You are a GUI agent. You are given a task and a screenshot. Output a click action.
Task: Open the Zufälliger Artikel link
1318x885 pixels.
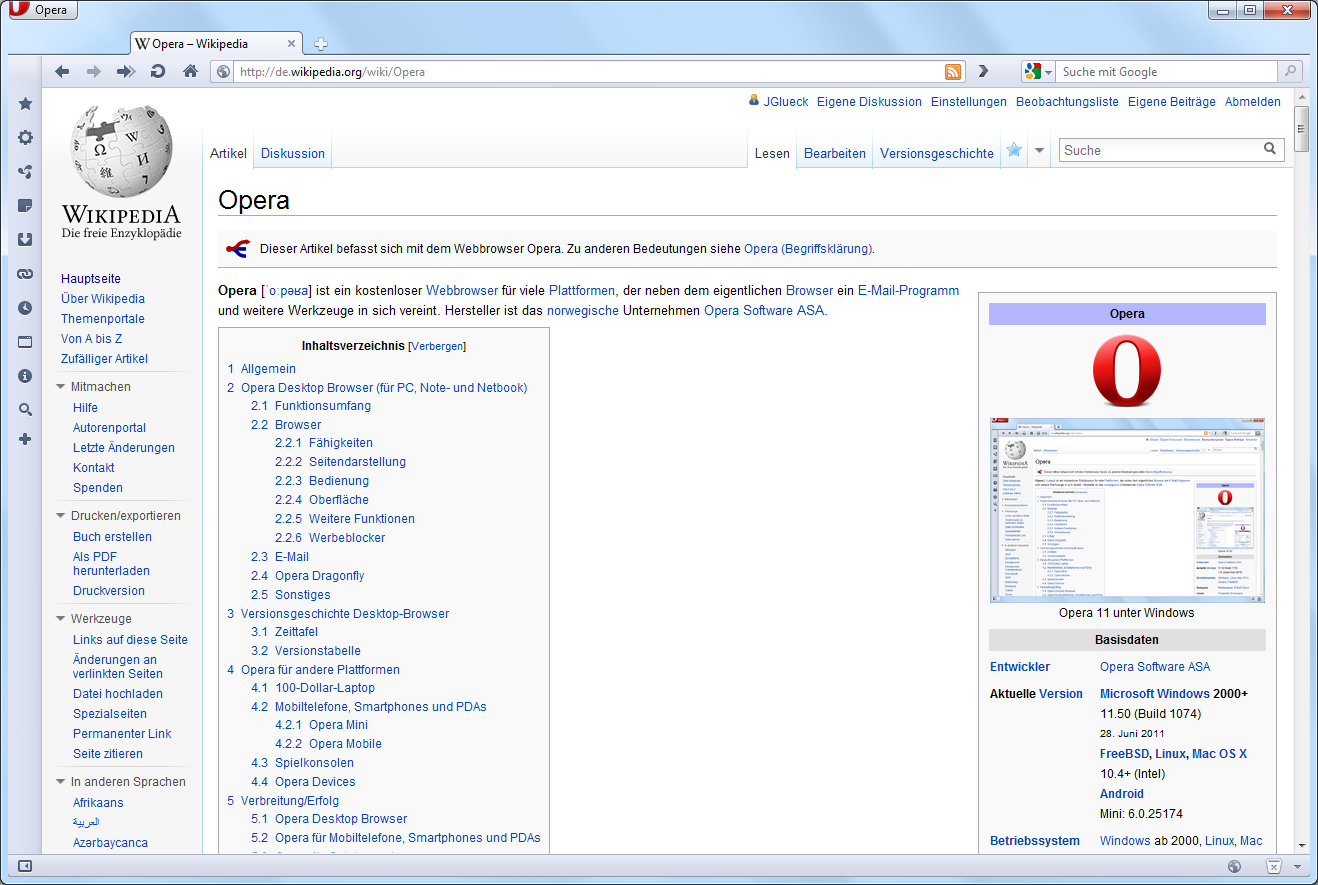[104, 359]
